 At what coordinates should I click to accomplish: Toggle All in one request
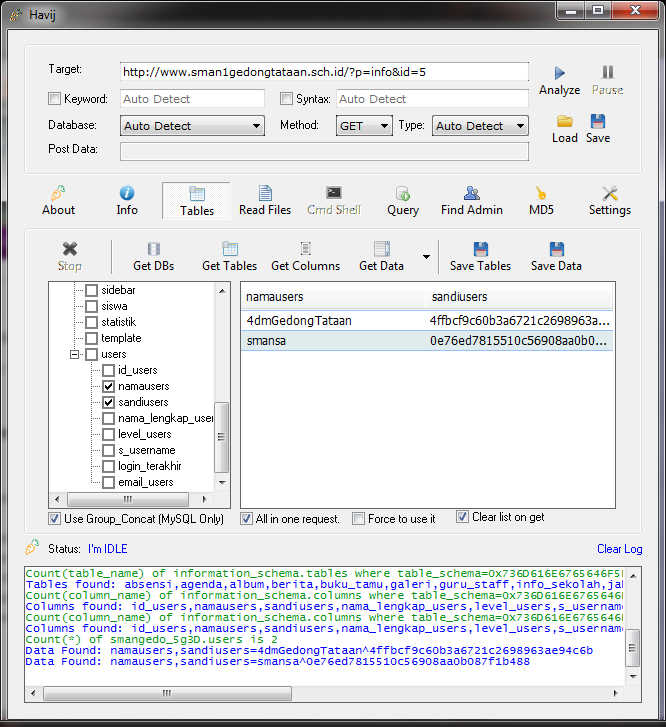coord(247,519)
